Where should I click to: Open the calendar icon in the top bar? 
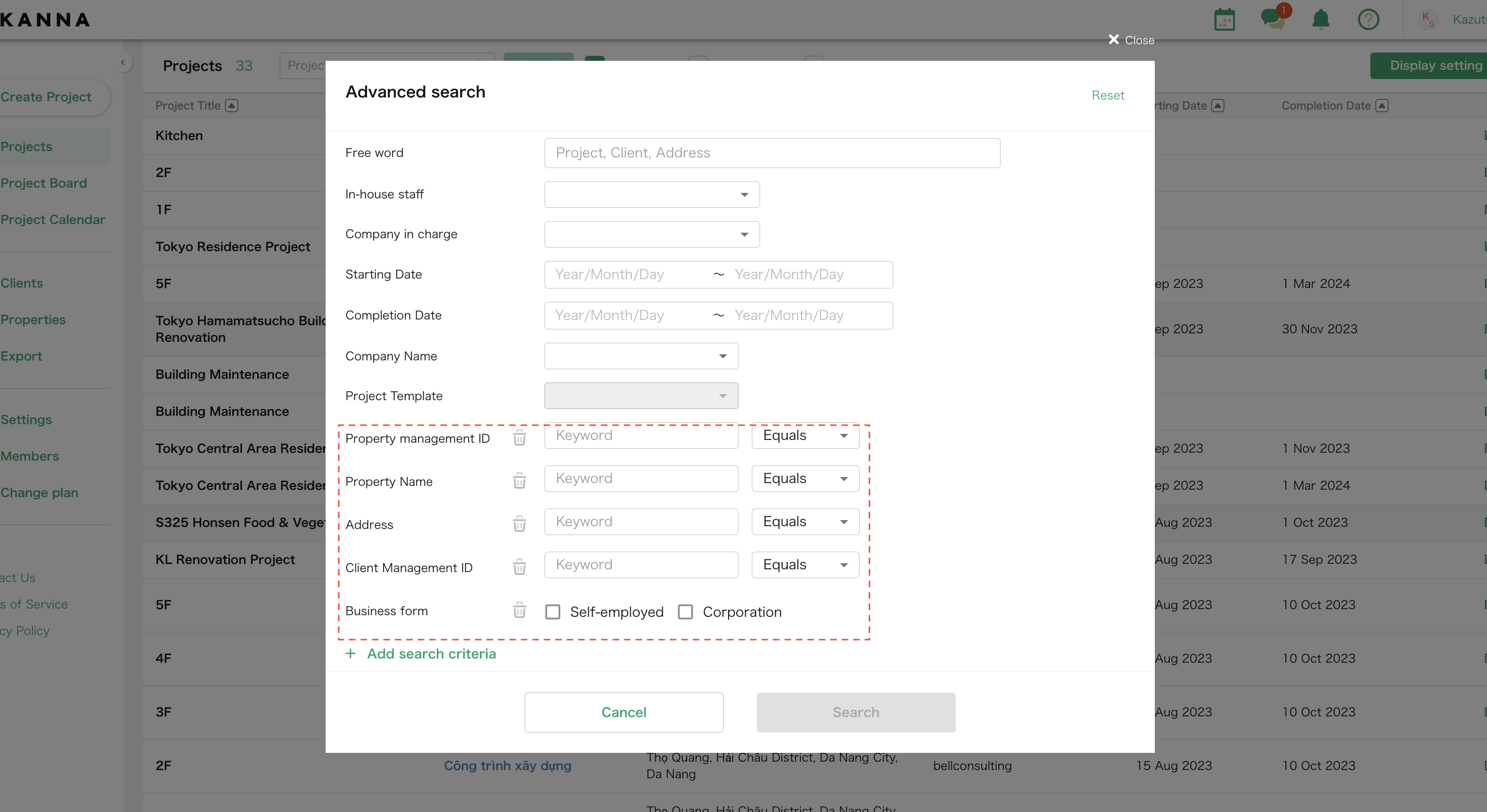[1225, 19]
